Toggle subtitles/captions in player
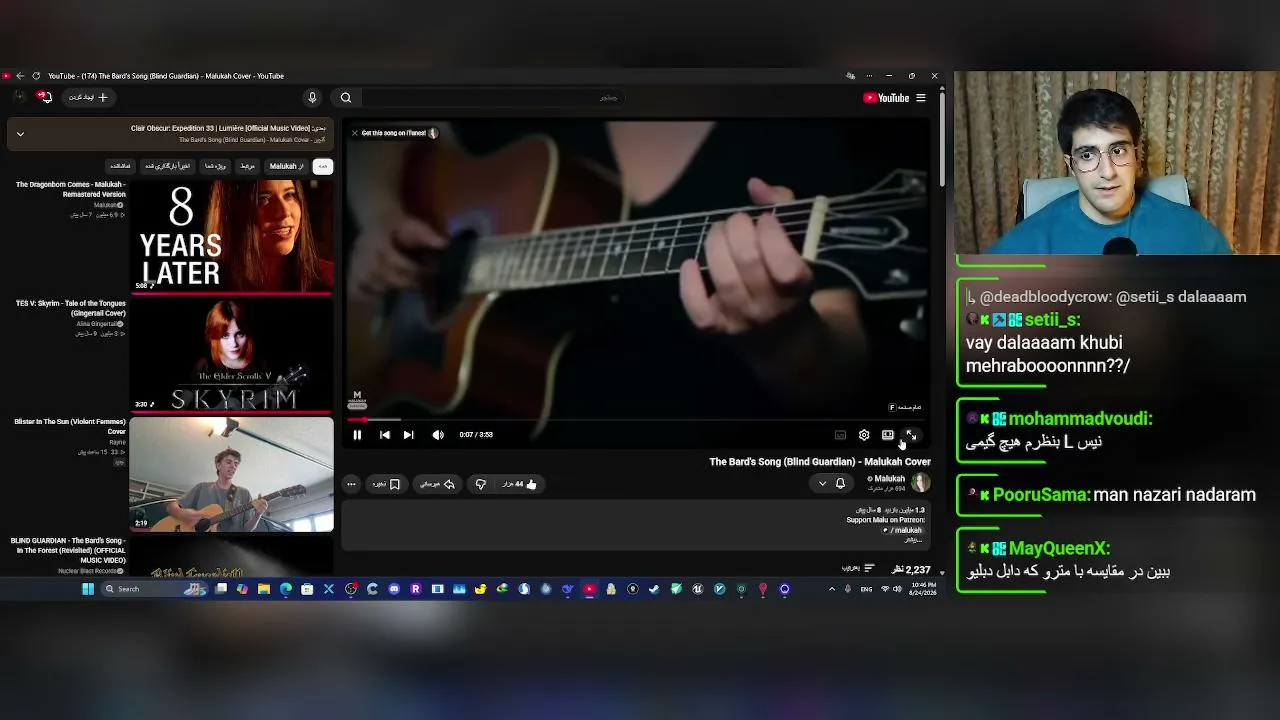The width and height of the screenshot is (1280, 720). tap(840, 435)
